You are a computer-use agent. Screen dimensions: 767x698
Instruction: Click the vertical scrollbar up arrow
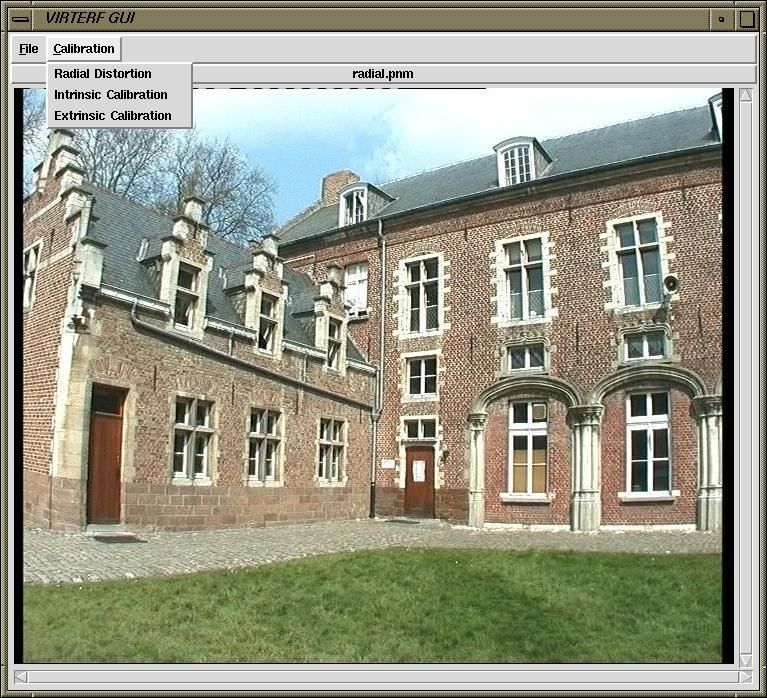746,95
